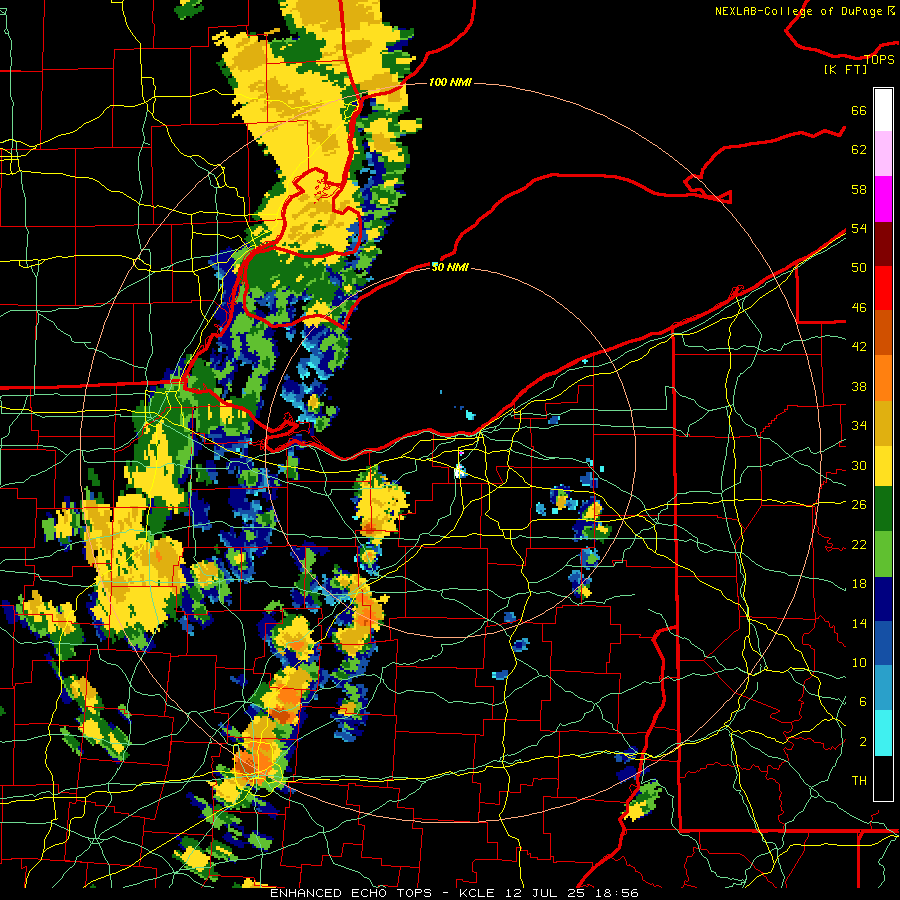Click the dark green legend swatch
900x900 pixels.
pyautogui.click(x=883, y=509)
